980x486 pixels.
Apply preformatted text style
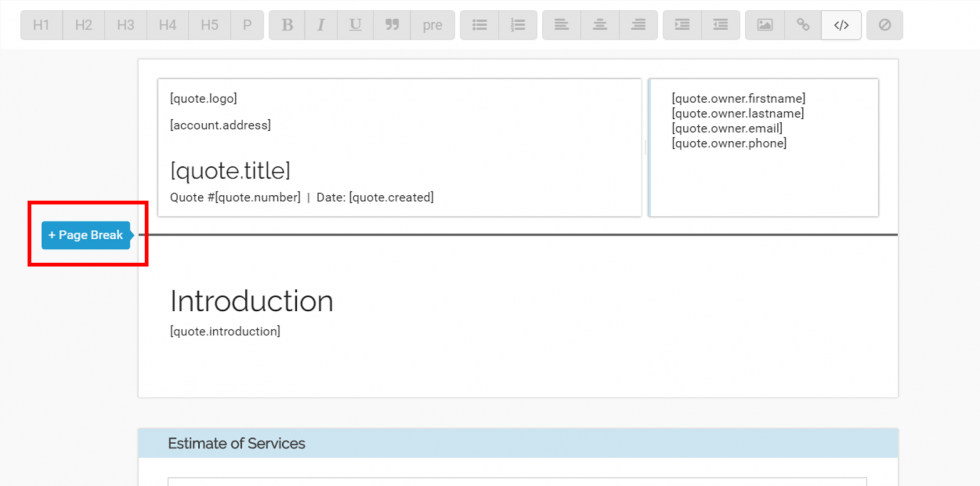[432, 25]
